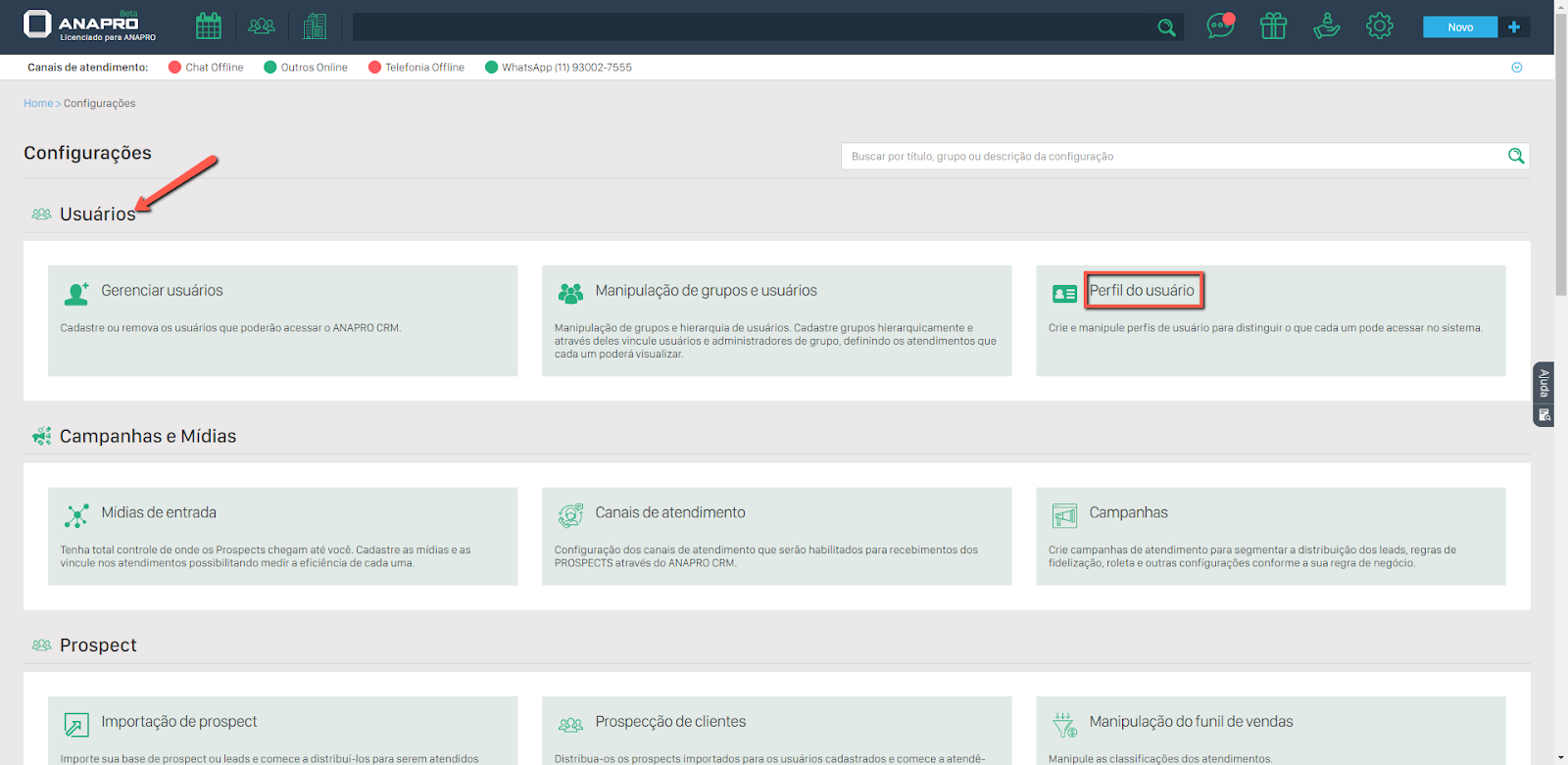Click the gift box icon
The height and width of the screenshot is (765, 1568).
[1273, 26]
